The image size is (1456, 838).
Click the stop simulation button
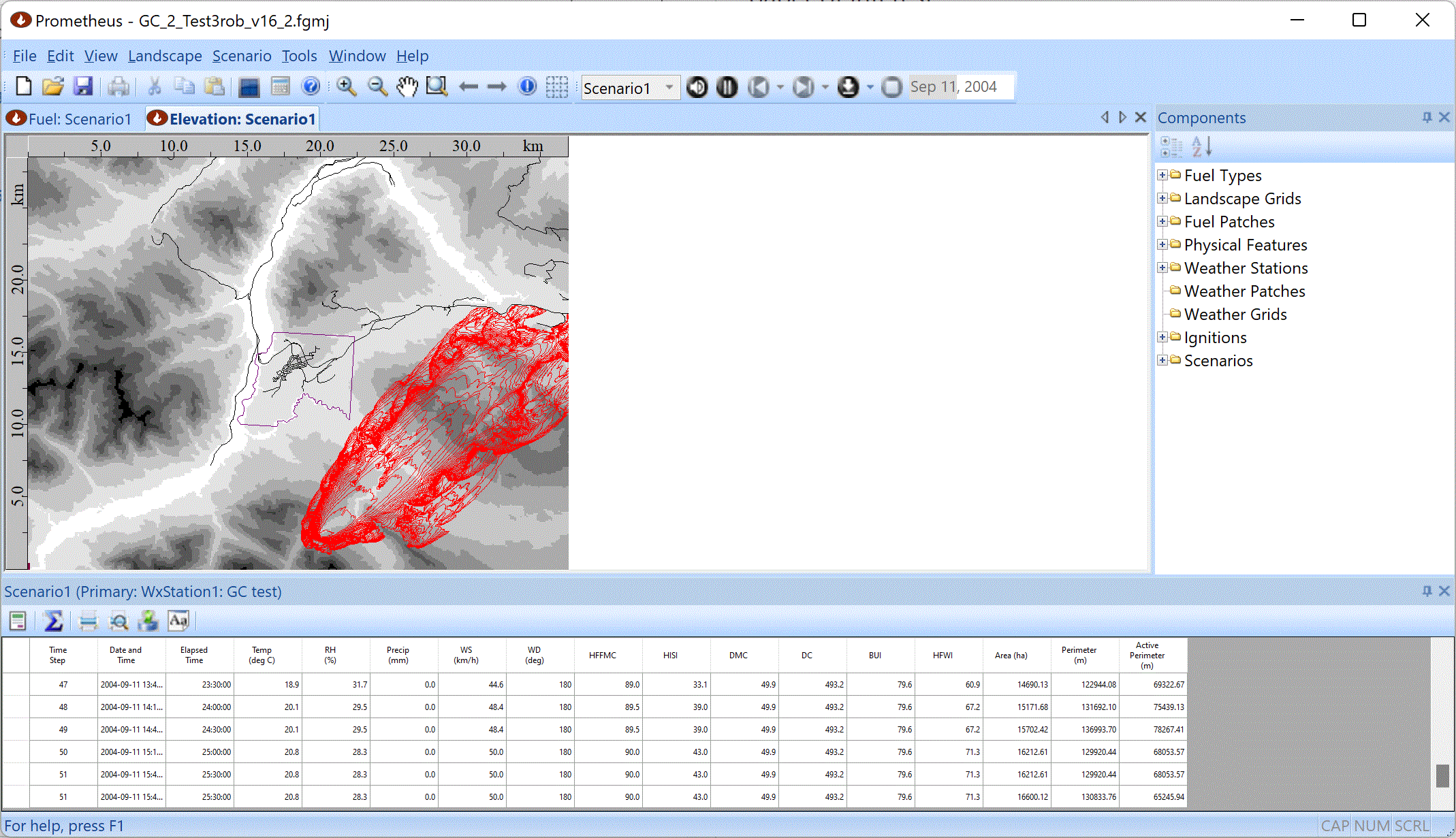point(891,87)
